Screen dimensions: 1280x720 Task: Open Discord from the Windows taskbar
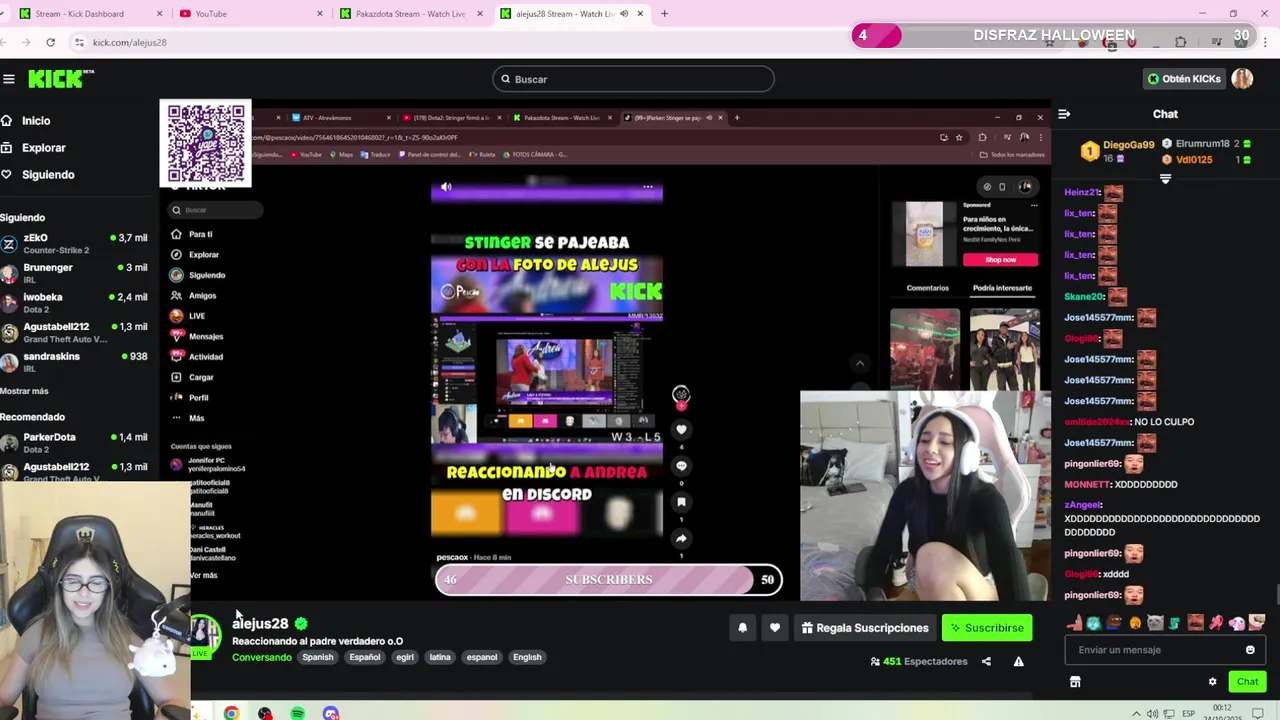[x=330, y=713]
